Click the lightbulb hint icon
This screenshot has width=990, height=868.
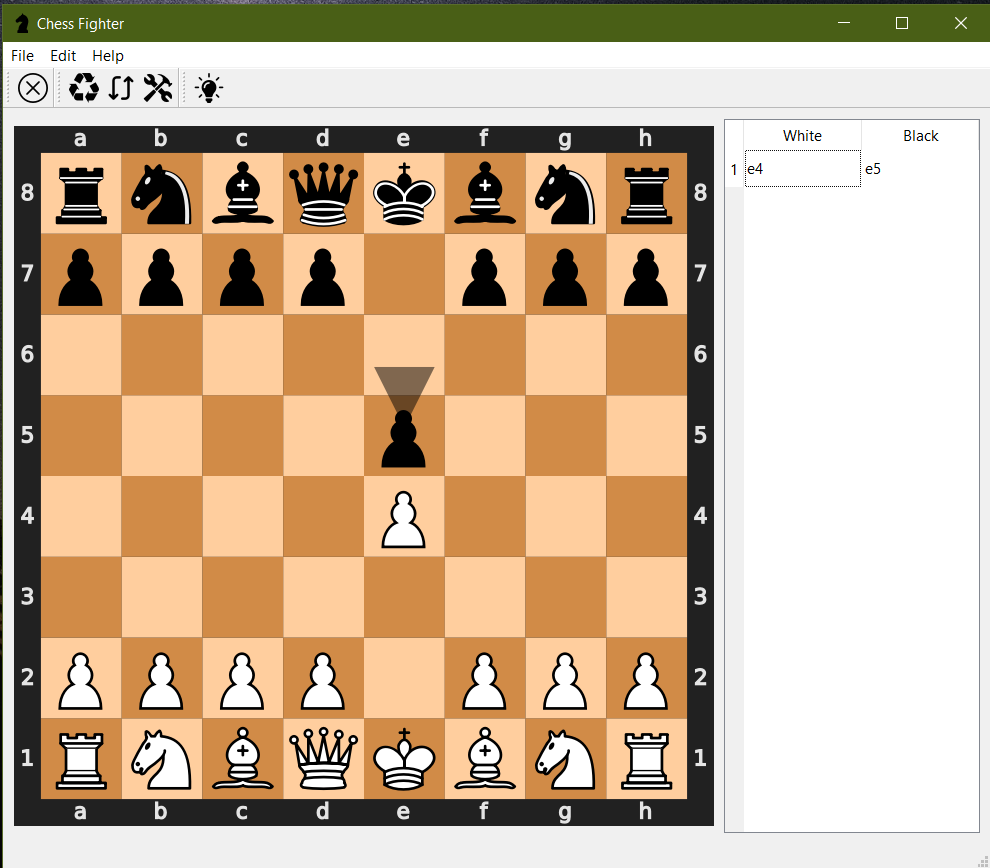(209, 88)
